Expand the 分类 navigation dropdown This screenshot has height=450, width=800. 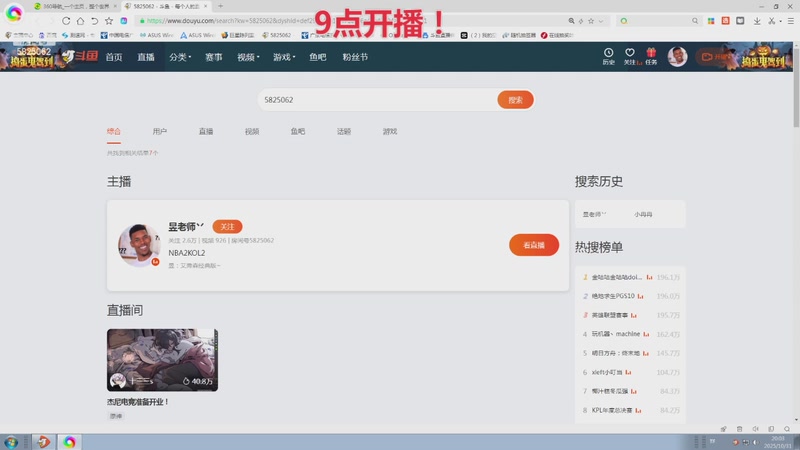pyautogui.click(x=180, y=57)
